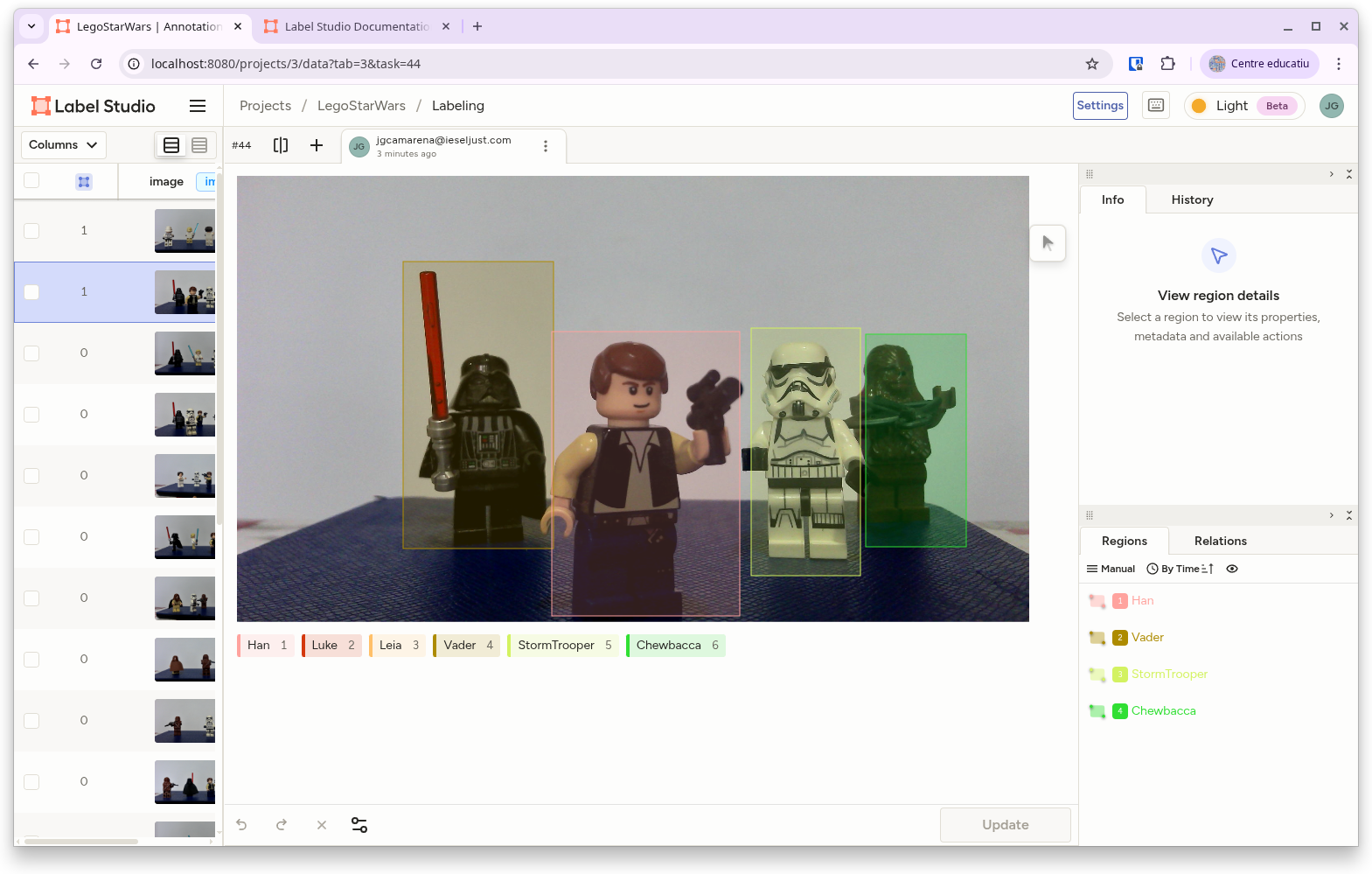This screenshot has height=874, width=1372.
Task: Click the Settings button
Action: (x=1100, y=106)
